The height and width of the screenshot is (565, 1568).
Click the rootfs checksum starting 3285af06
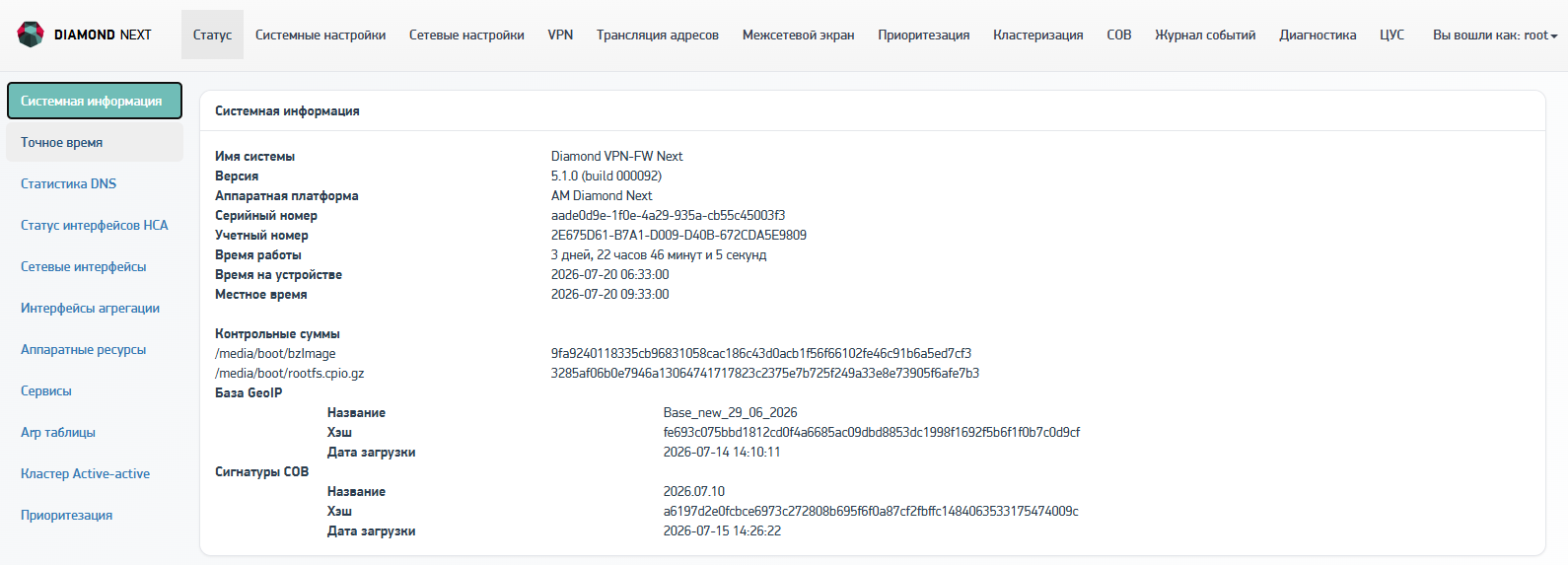pyautogui.click(x=765, y=373)
